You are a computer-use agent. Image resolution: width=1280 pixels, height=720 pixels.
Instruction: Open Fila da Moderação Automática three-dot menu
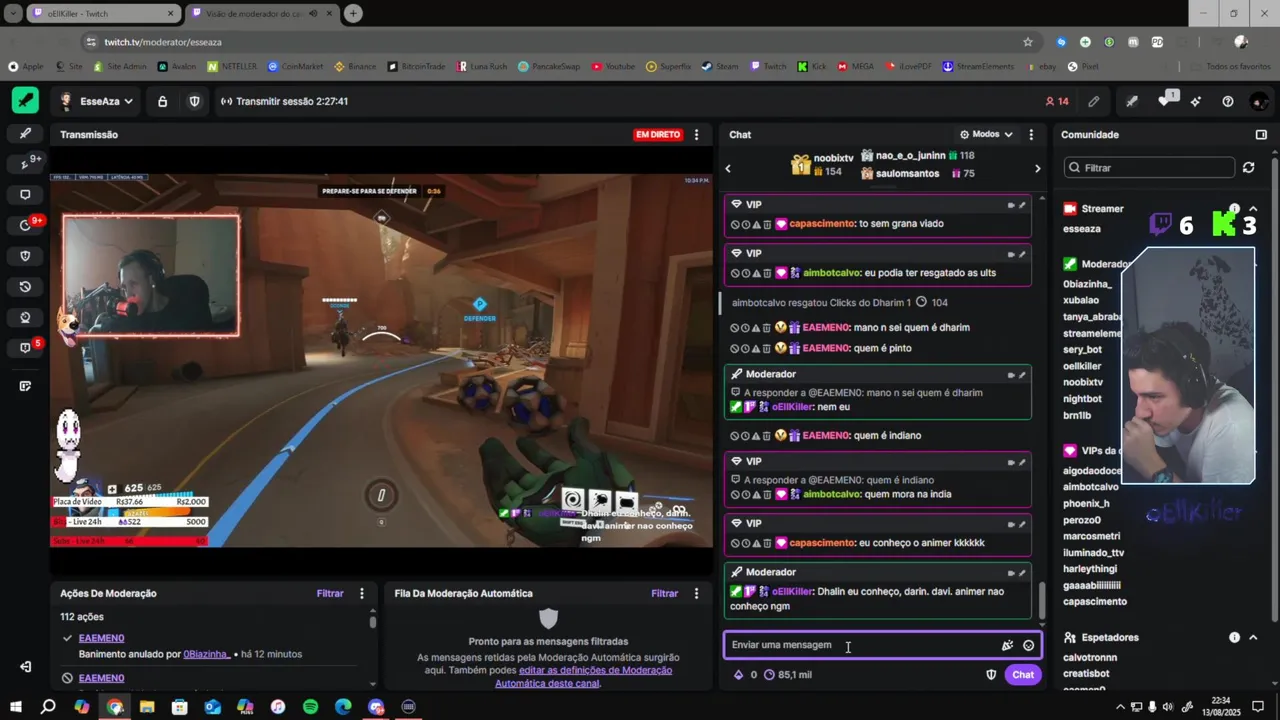(x=697, y=593)
